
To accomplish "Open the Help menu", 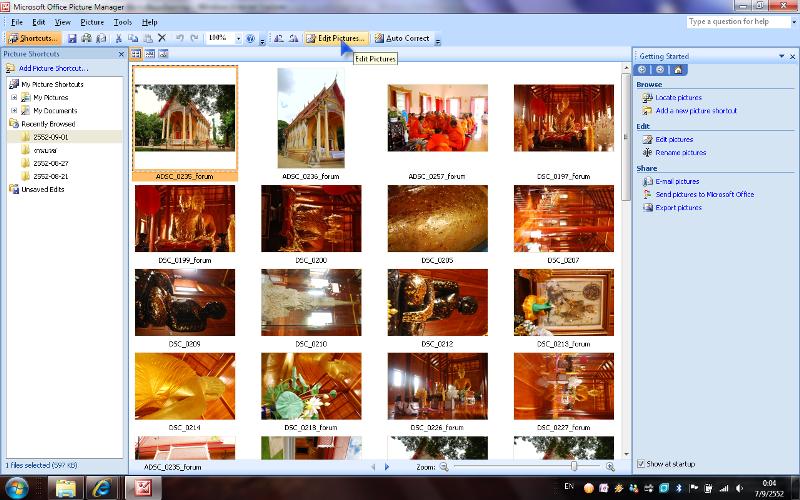I will click(x=149, y=22).
